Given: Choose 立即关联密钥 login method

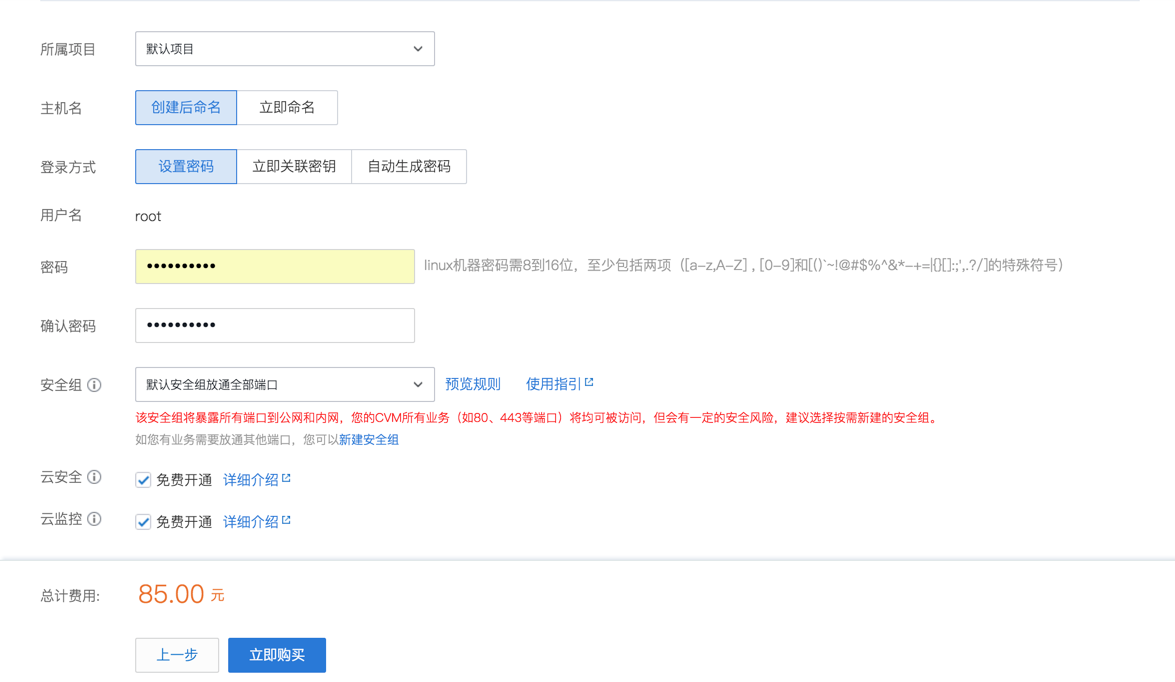Looking at the screenshot, I should (294, 166).
